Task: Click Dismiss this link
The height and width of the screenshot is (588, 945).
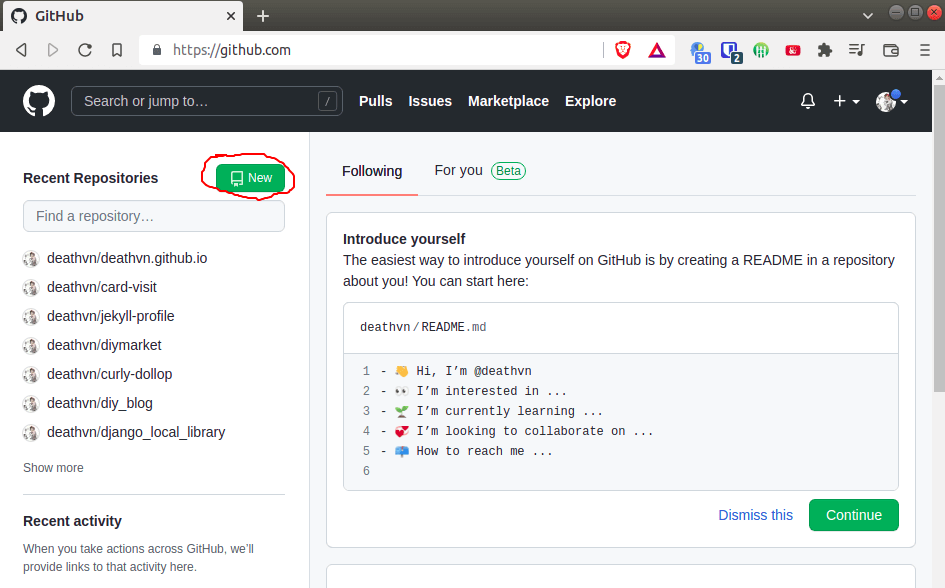Action: (x=755, y=515)
